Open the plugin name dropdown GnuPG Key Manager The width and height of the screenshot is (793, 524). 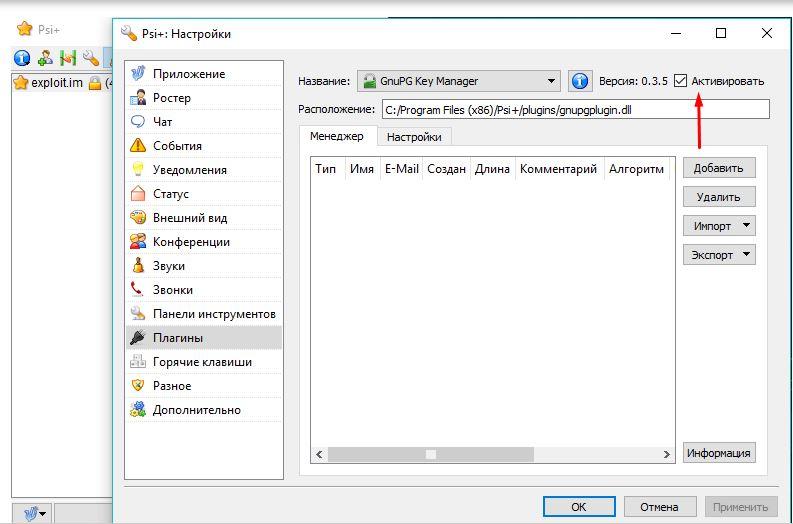point(459,81)
